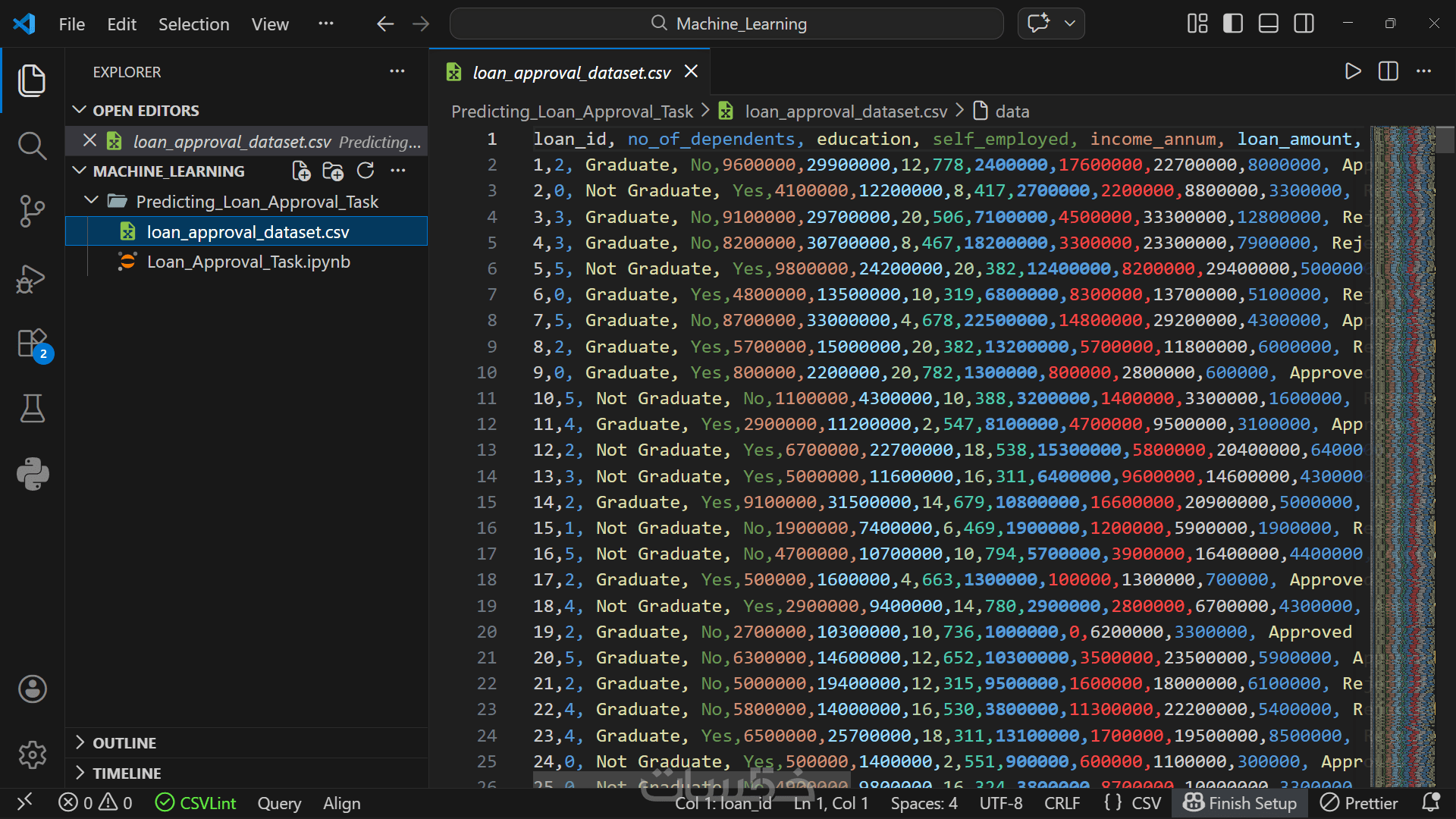The image size is (1456, 819).
Task: Toggle the secondary side bar
Action: click(x=1304, y=24)
